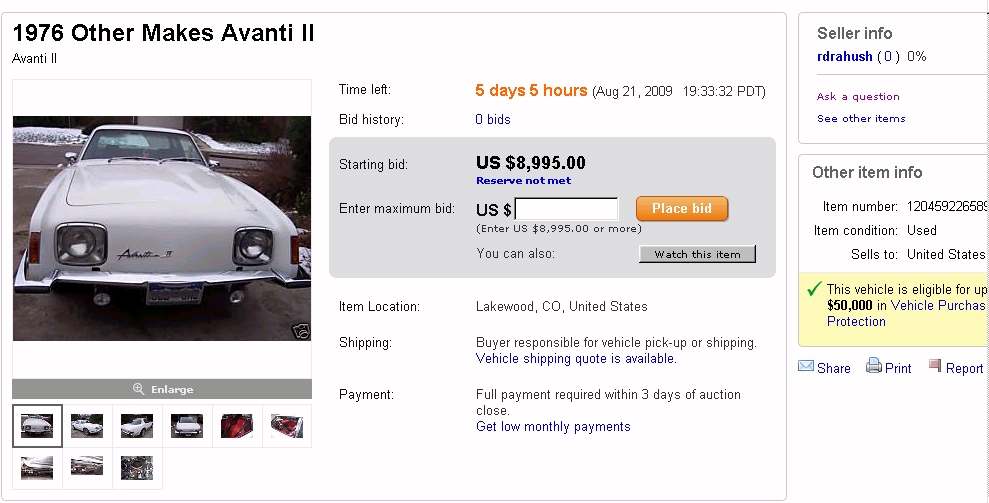Click the small icon on photo's bottom-right corner
The width and height of the screenshot is (989, 503).
[x=298, y=330]
